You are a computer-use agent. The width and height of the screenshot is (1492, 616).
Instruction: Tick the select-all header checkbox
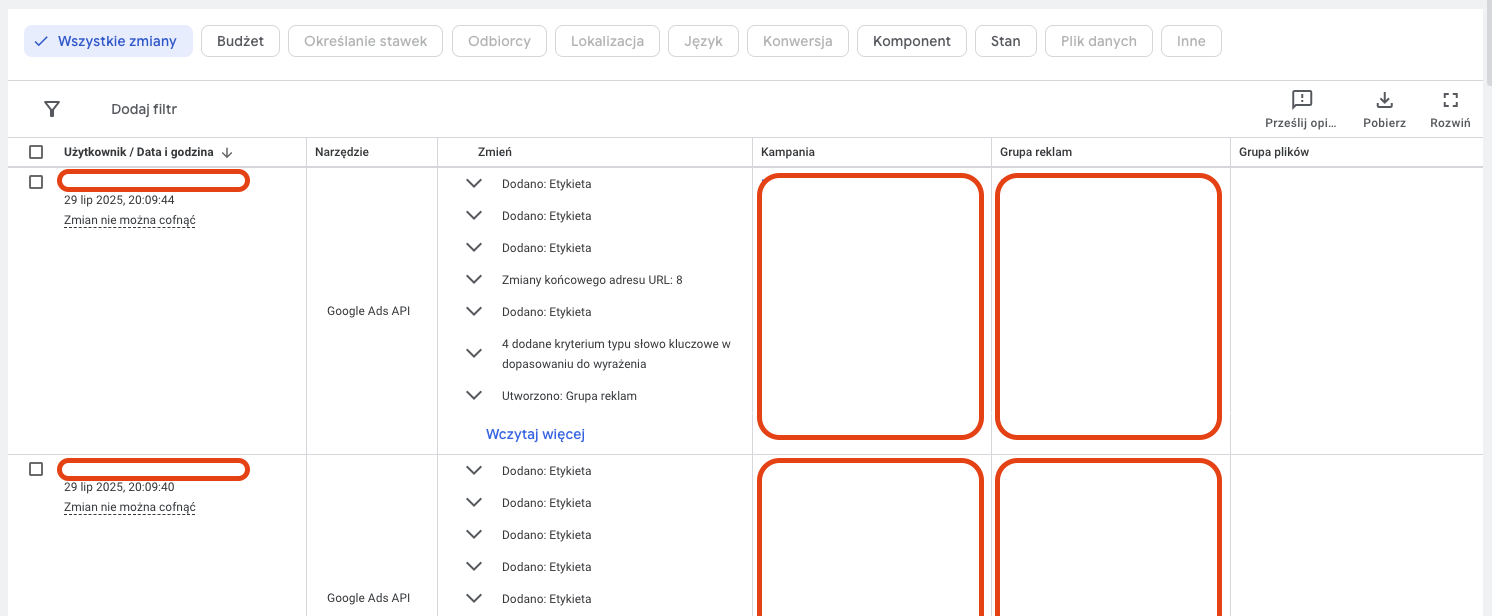(x=36, y=152)
